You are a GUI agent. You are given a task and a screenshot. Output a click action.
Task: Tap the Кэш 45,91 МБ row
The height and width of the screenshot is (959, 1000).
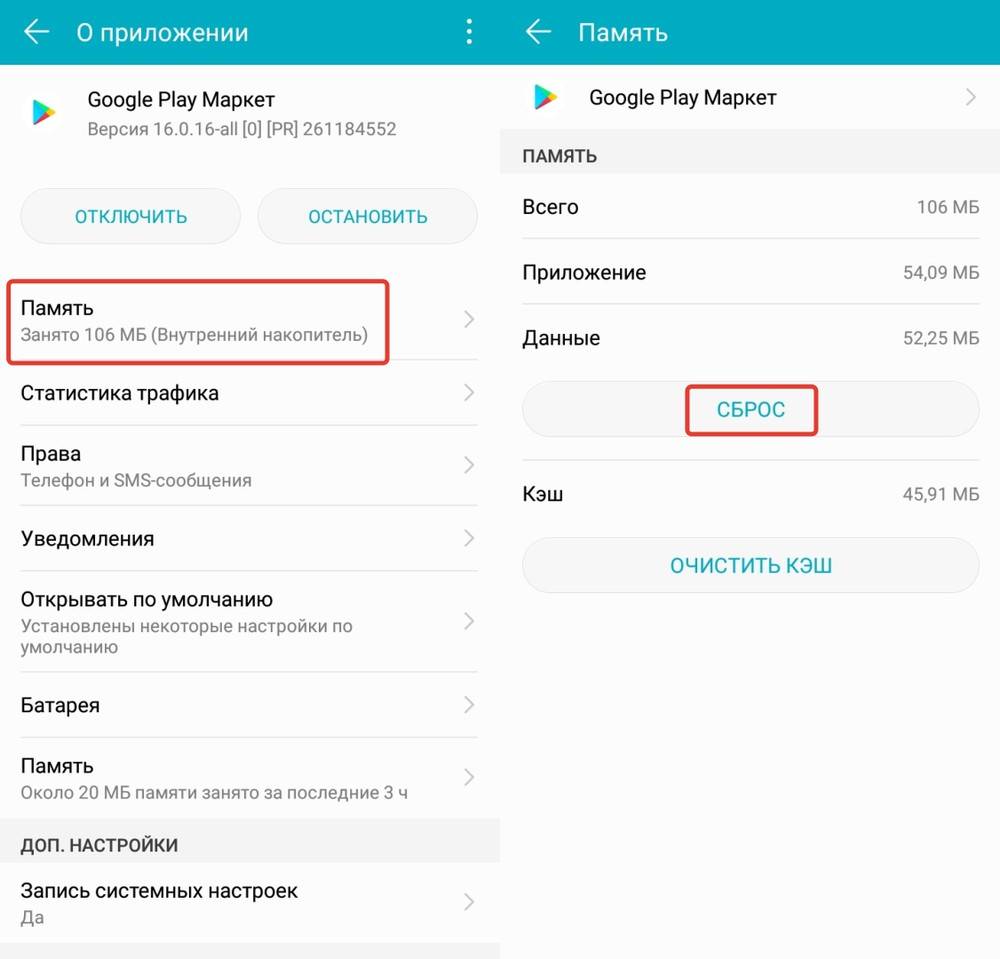[750, 494]
